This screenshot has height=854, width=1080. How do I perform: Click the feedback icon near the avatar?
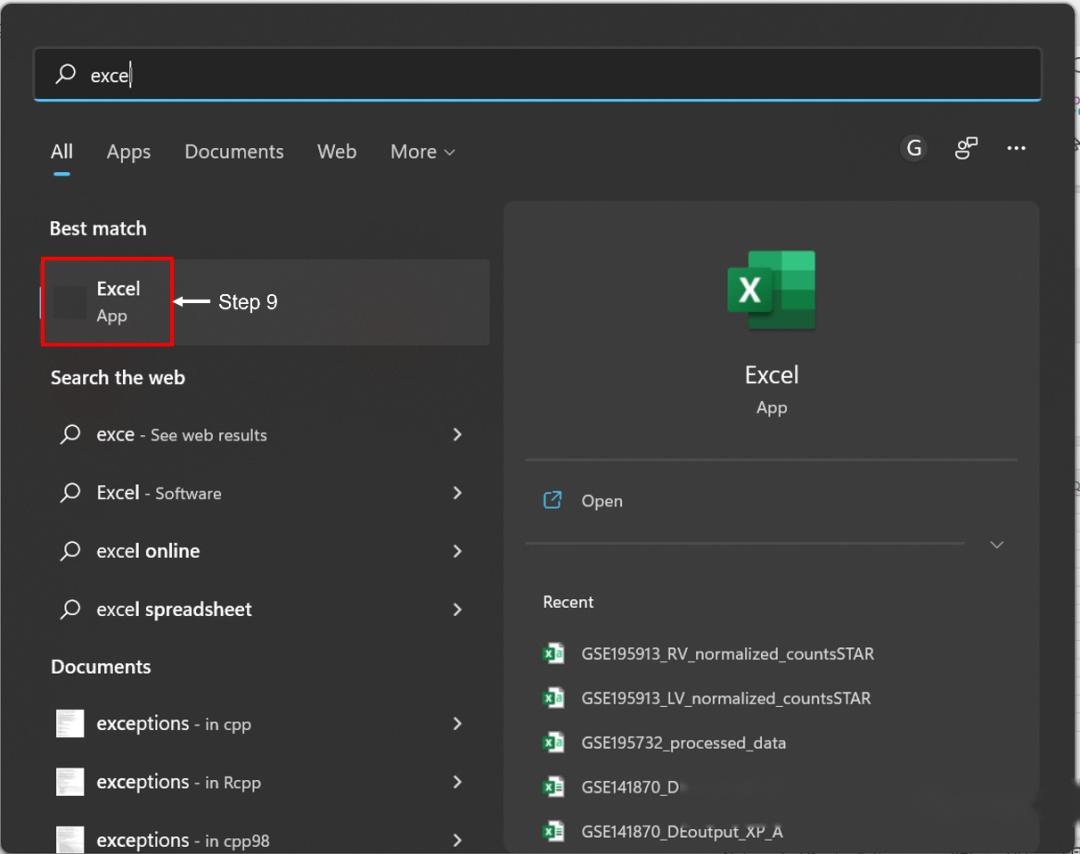(x=965, y=148)
